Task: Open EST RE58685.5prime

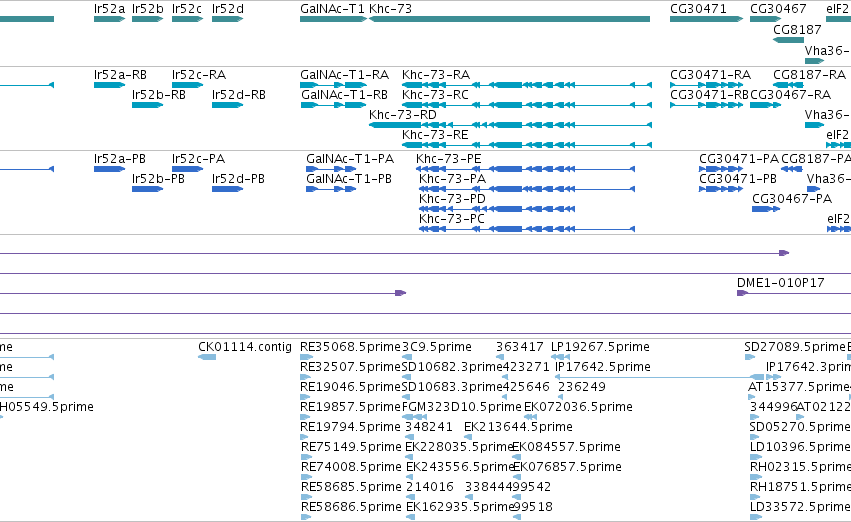Action: pyautogui.click(x=351, y=488)
